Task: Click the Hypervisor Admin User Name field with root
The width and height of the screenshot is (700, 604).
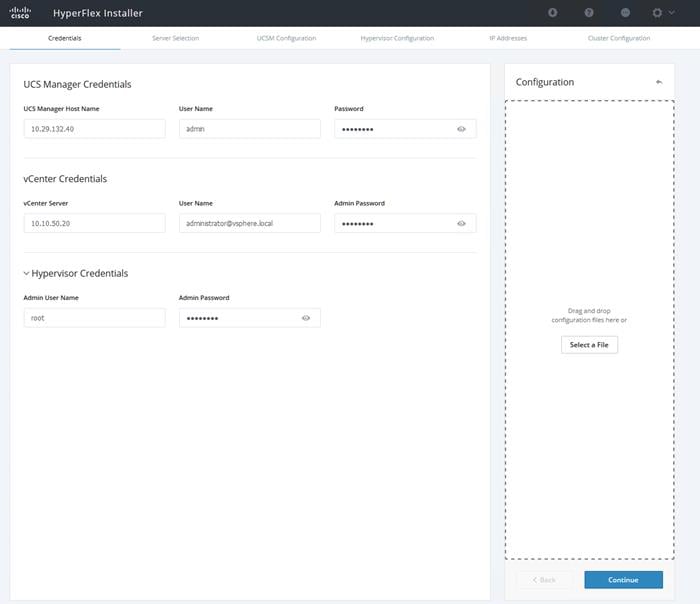Action: tap(95, 318)
